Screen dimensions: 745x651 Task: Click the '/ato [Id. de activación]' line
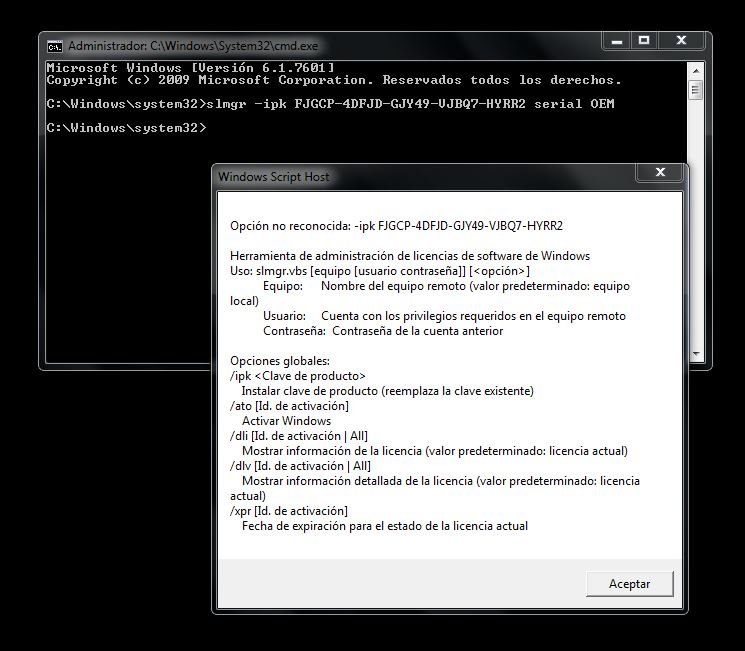click(x=289, y=406)
